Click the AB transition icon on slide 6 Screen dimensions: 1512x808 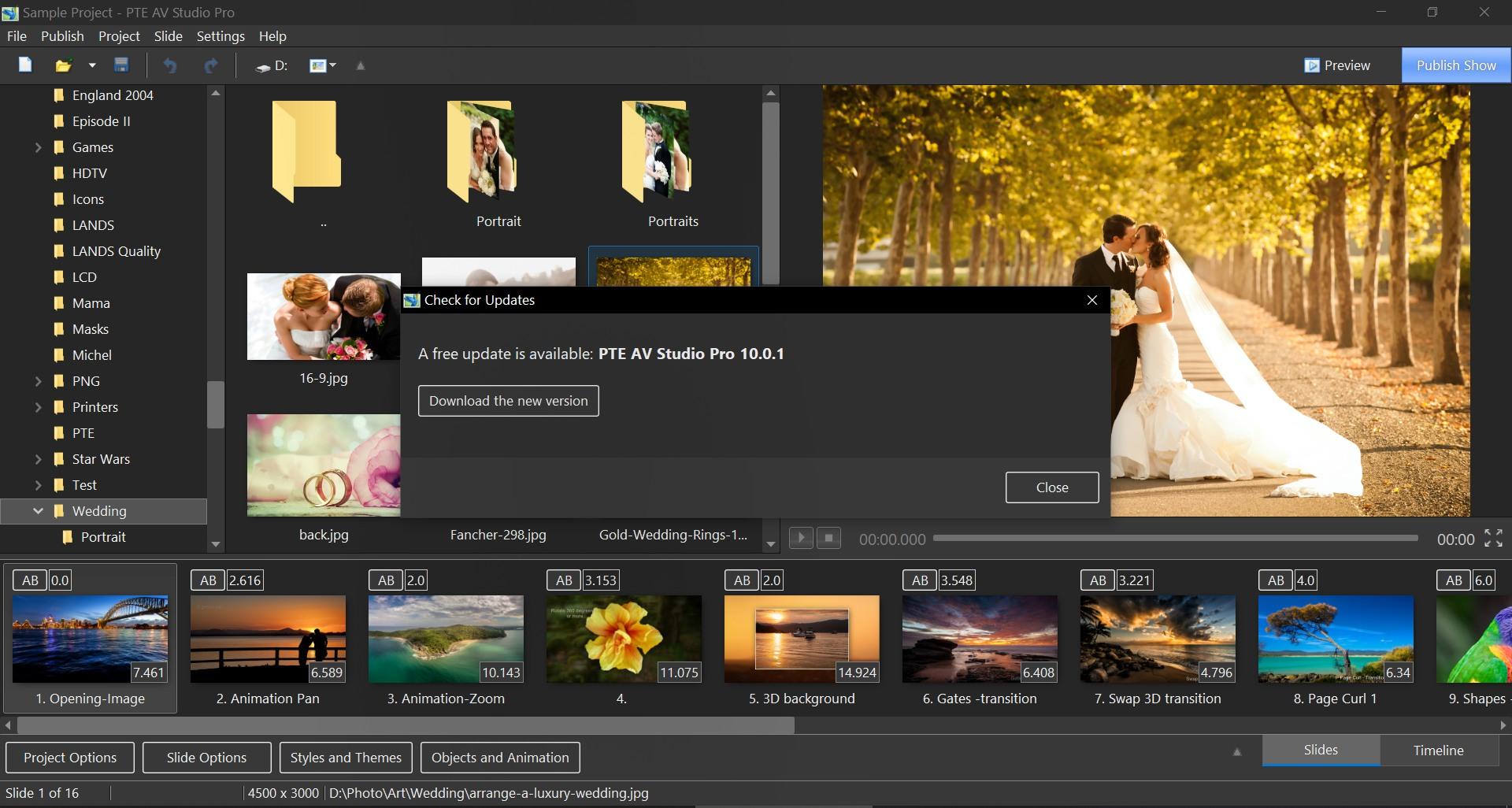tap(920, 580)
